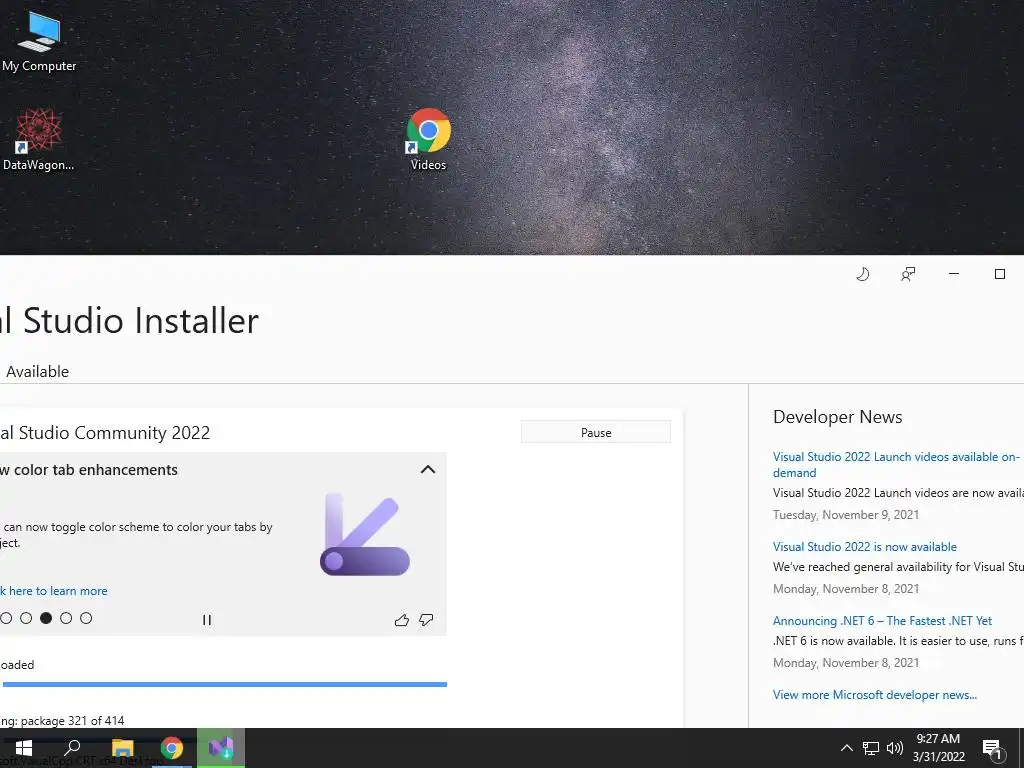Screen dimensions: 1024x768
Task: Open taskbar search magnifier
Action: [x=72, y=748]
